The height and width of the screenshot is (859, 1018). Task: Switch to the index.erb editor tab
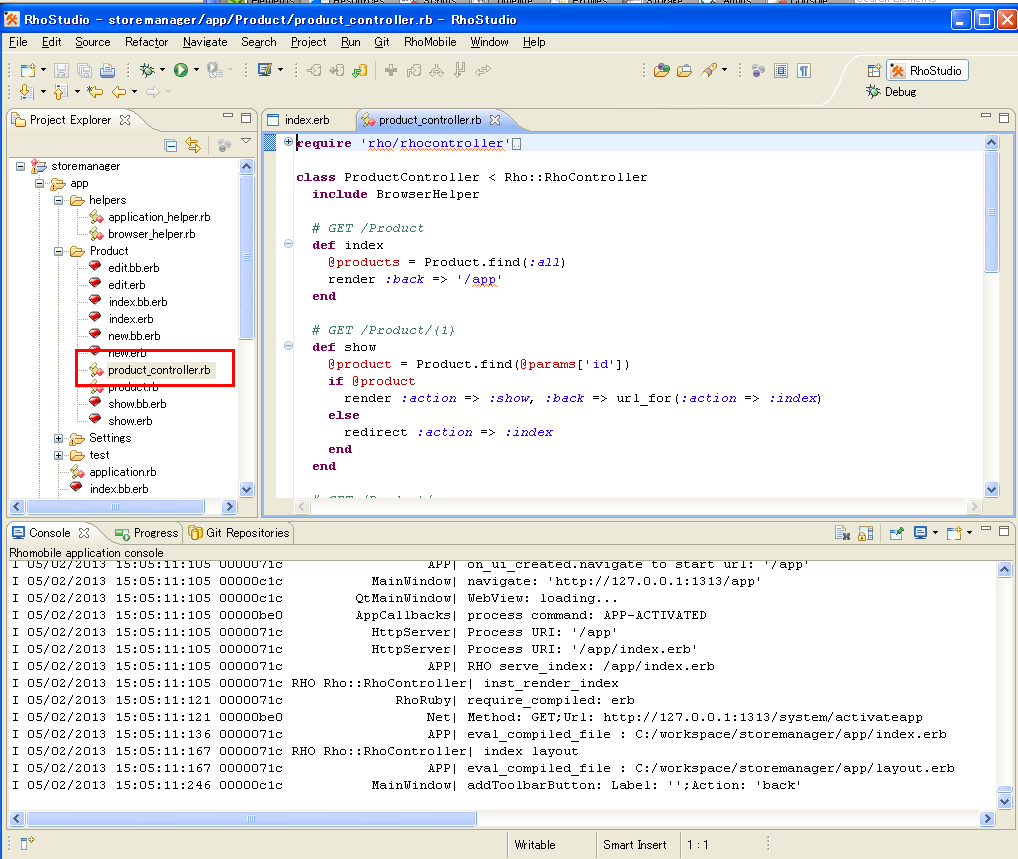tap(306, 120)
